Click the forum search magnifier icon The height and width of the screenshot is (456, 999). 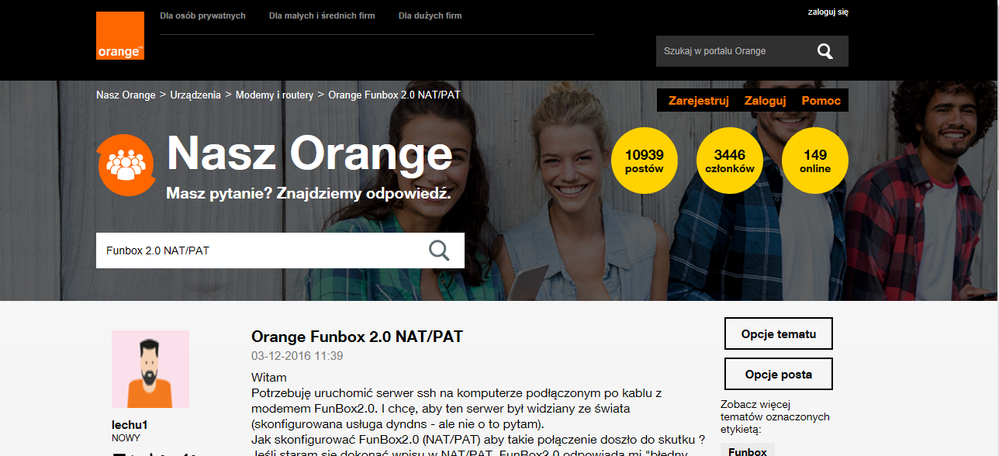pos(439,250)
